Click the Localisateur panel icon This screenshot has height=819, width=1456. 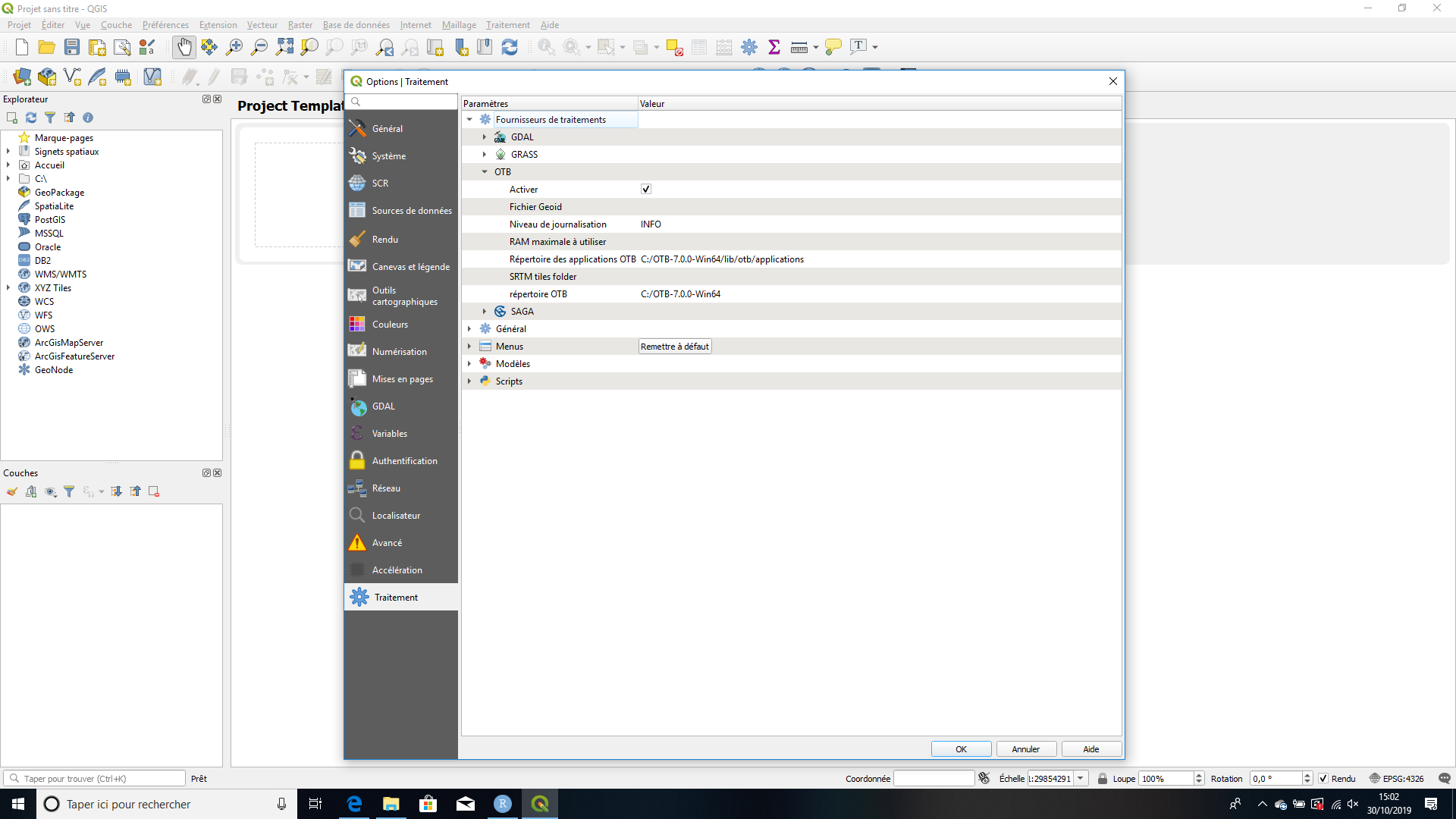(357, 515)
